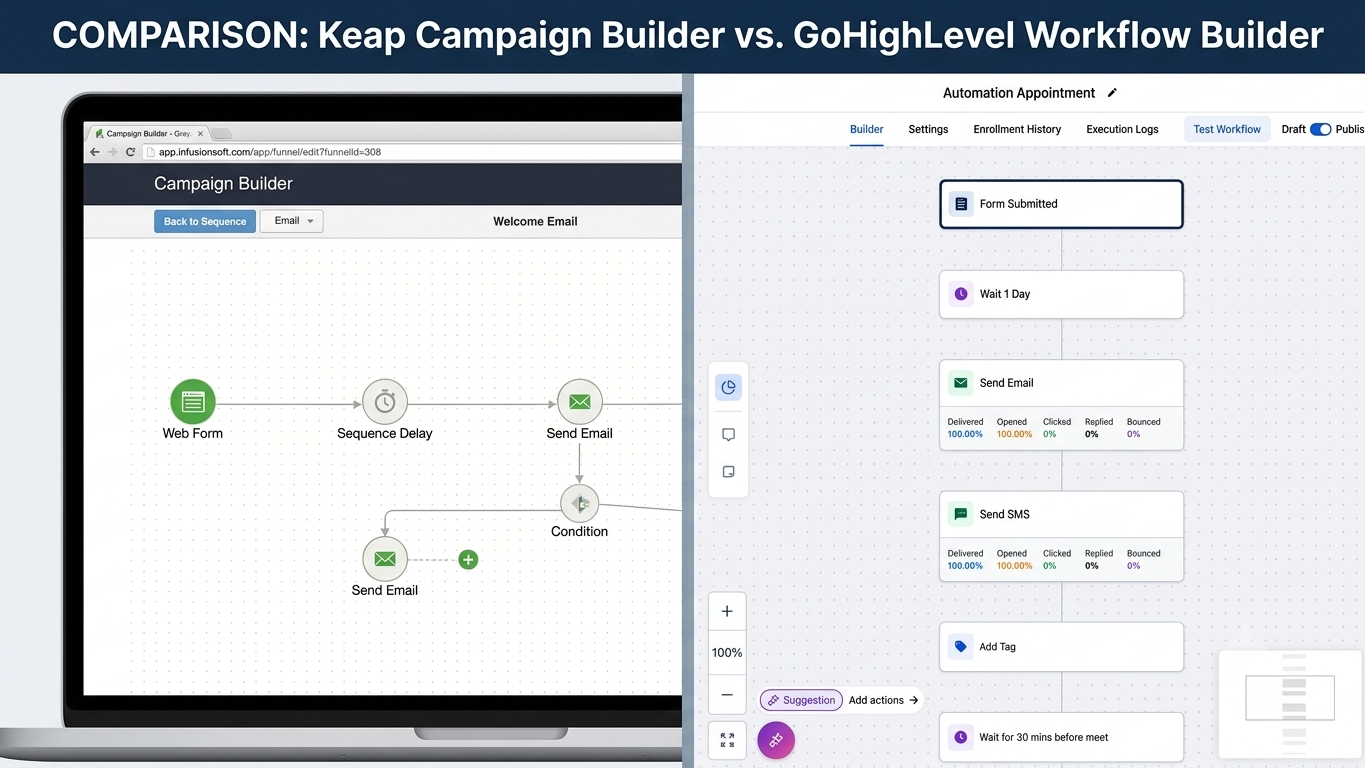Click Send Email Bounced 0% stat
Screen dimensions: 1365x768
tap(1144, 428)
